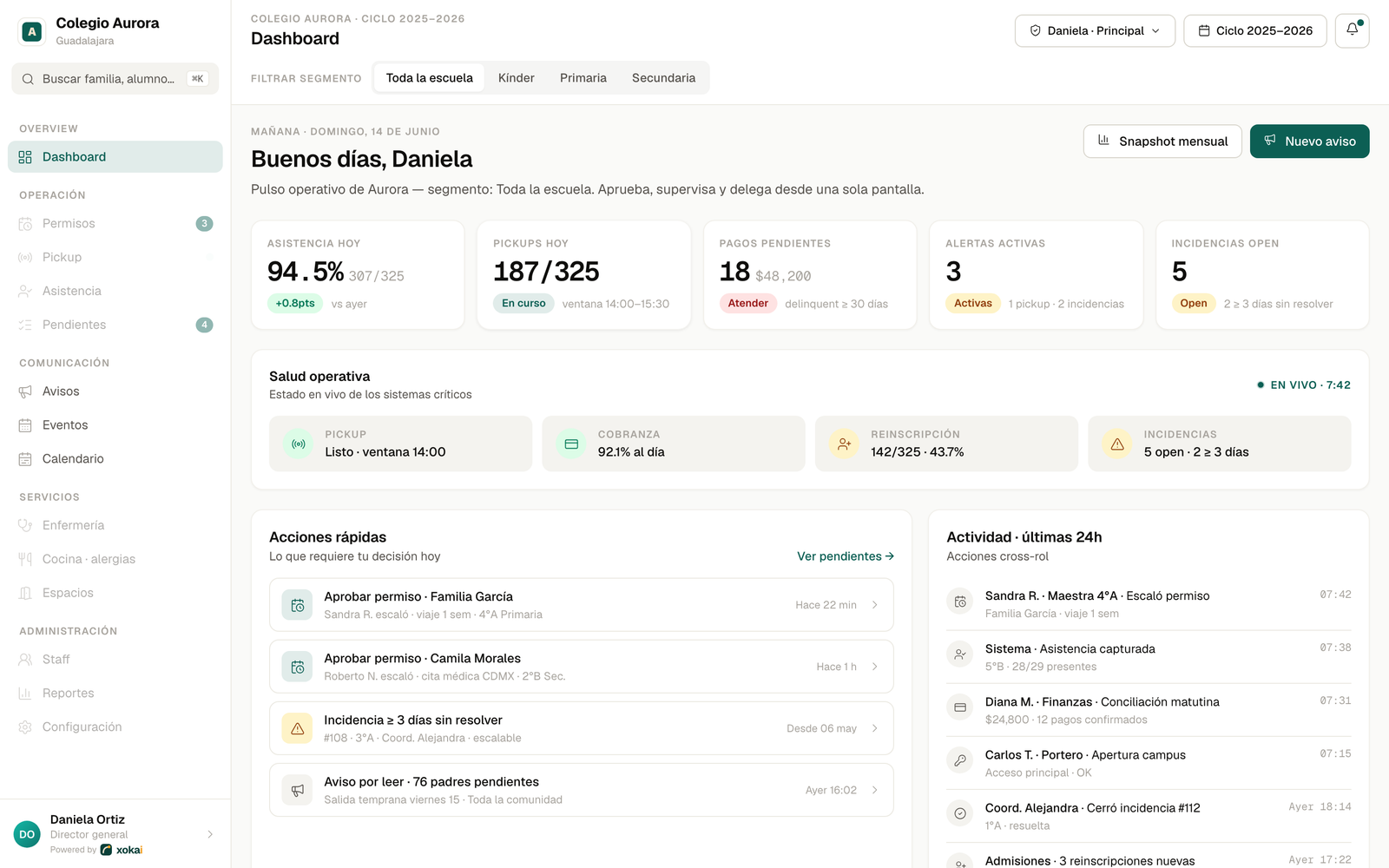
Task: Go to Enfermería section
Action: tap(115, 526)
